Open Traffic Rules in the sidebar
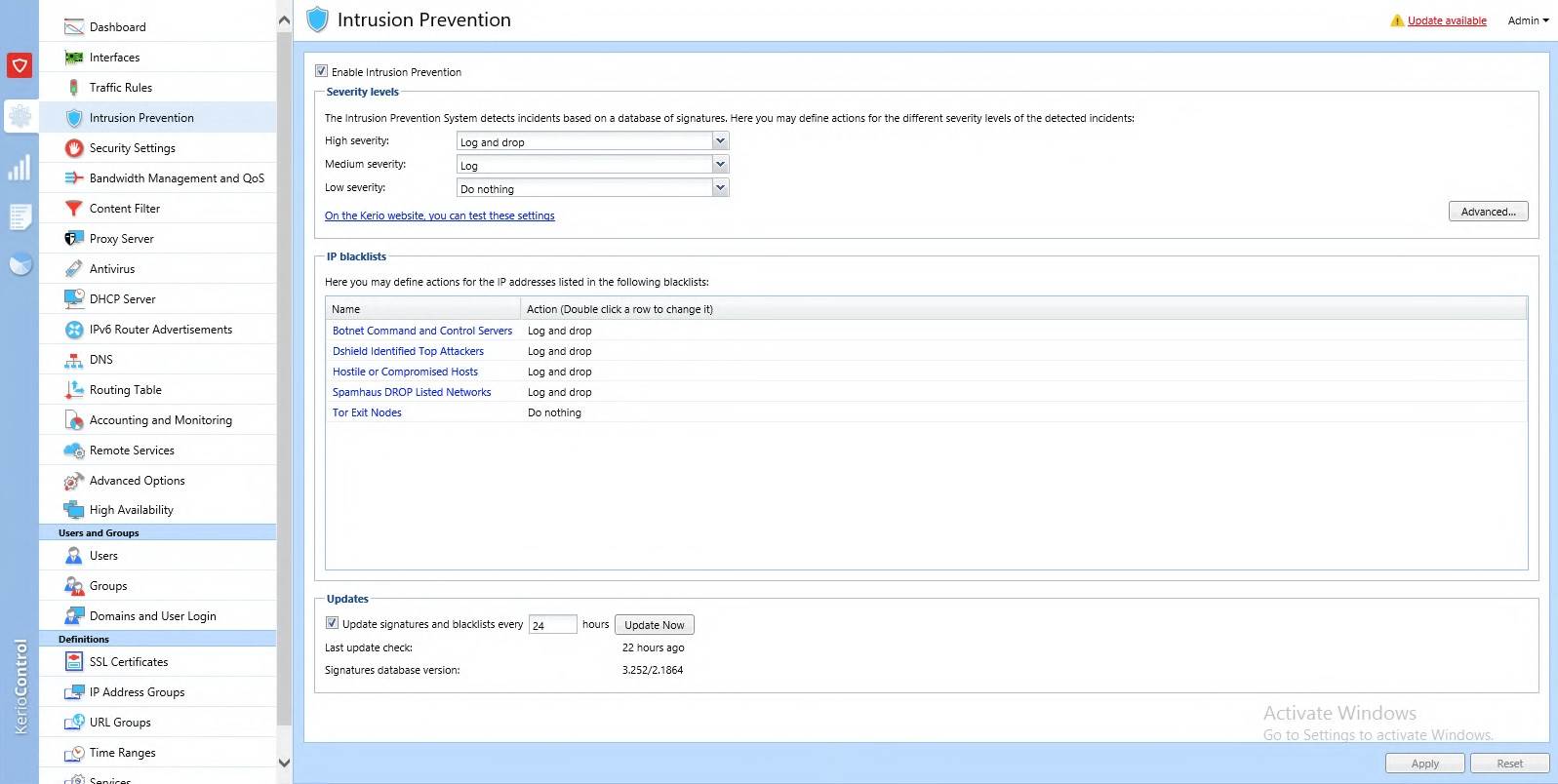Image resolution: width=1558 pixels, height=784 pixels. pos(121,88)
